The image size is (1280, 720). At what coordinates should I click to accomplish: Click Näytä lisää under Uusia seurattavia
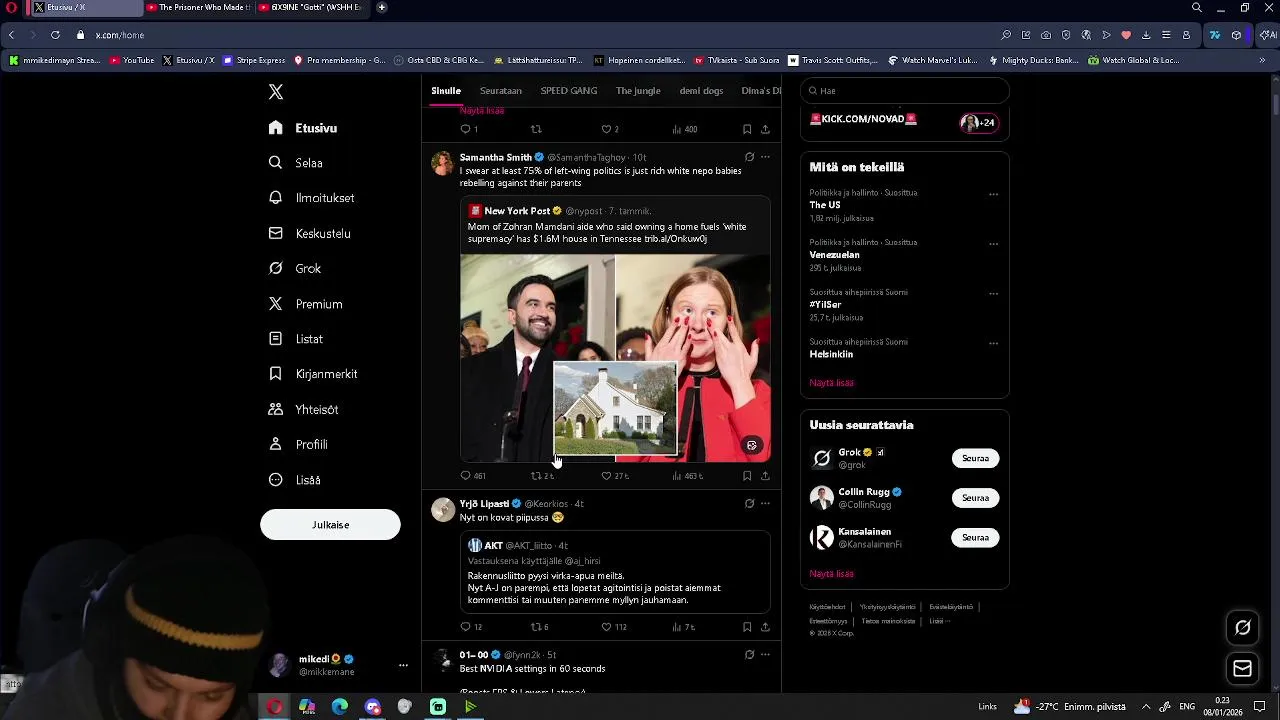pos(832,574)
